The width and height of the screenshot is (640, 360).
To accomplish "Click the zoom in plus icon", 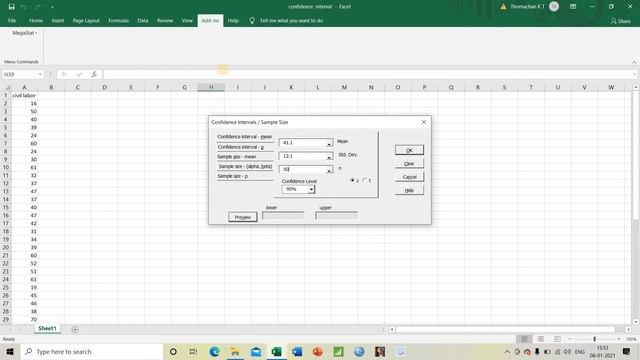I will pyautogui.click(x=619, y=339).
